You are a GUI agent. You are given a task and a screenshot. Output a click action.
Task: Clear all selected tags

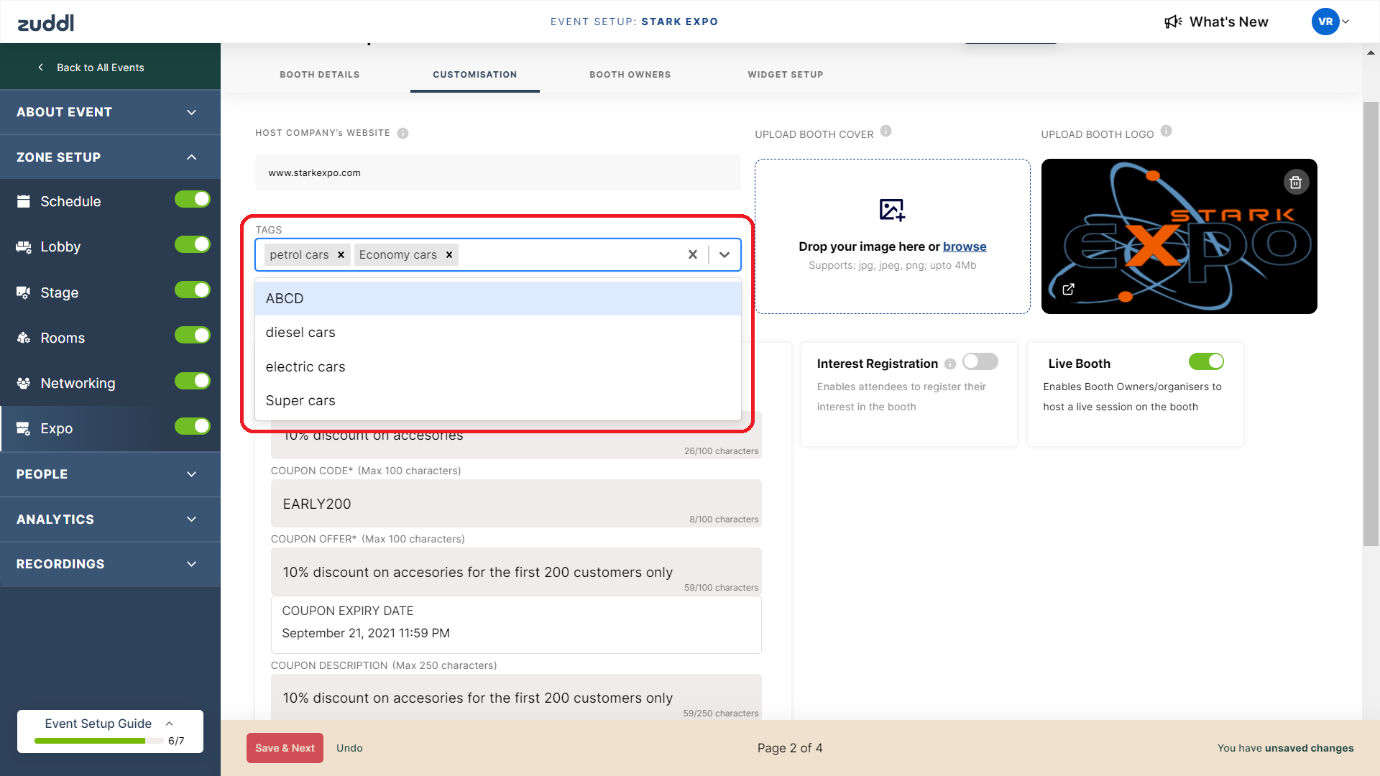(692, 255)
